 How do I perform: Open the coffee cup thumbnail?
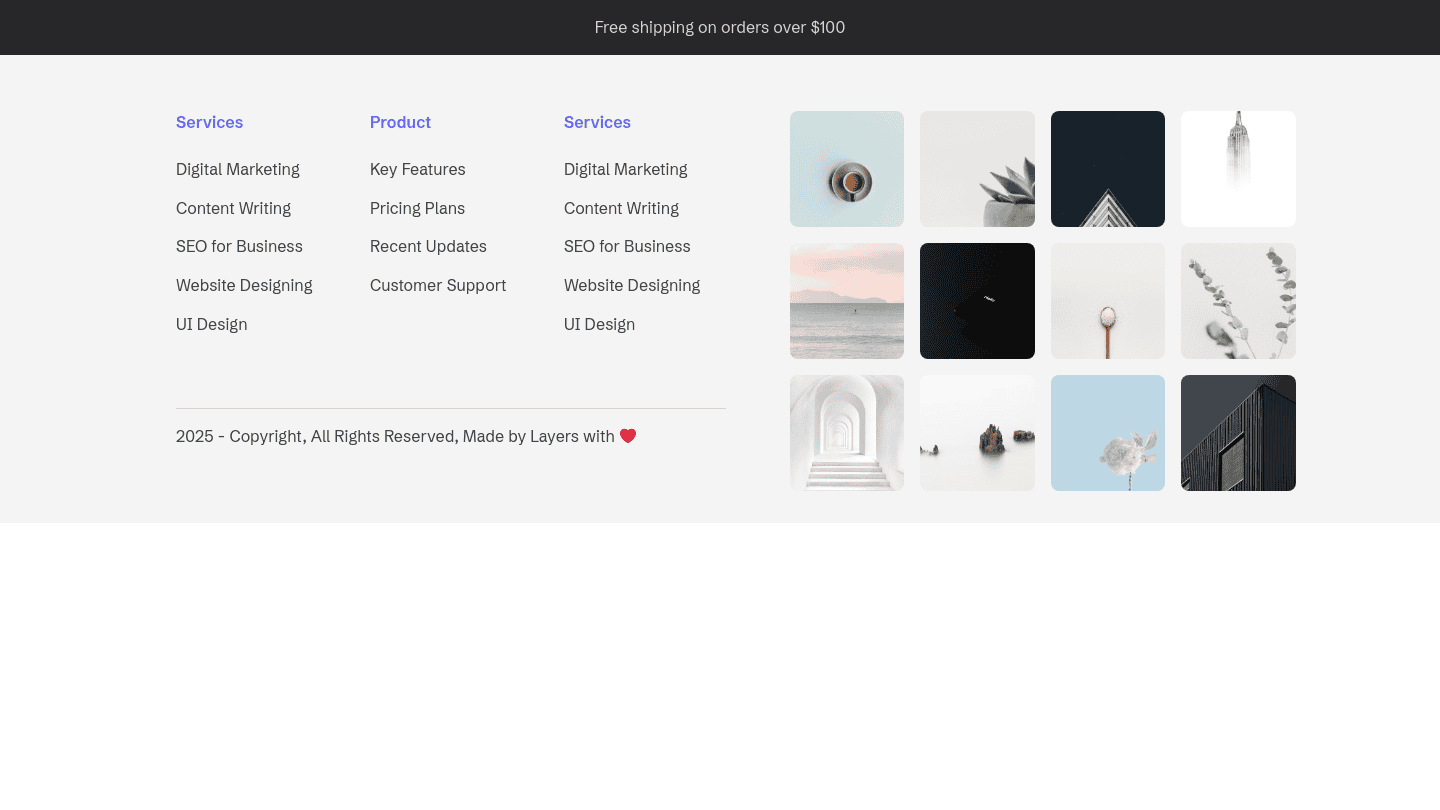pyautogui.click(x=847, y=169)
